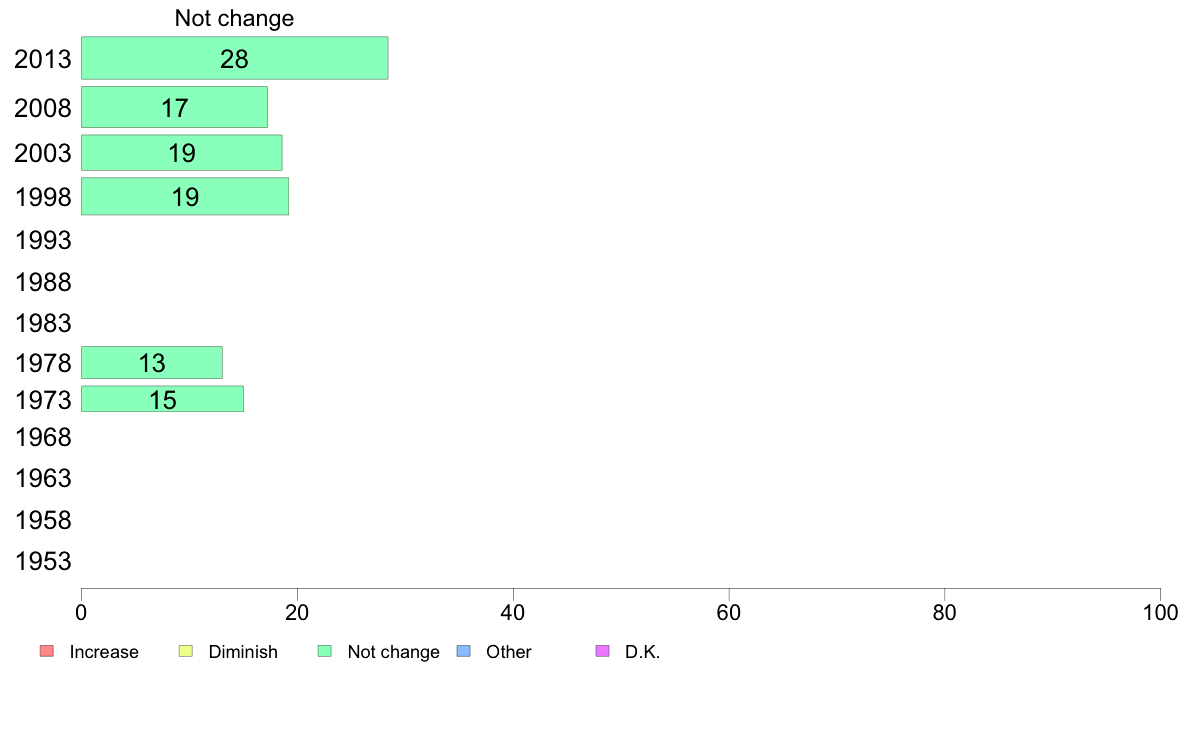Click the 1993 year axis label
Viewport: 1188px width, 736px height.
click(43, 240)
